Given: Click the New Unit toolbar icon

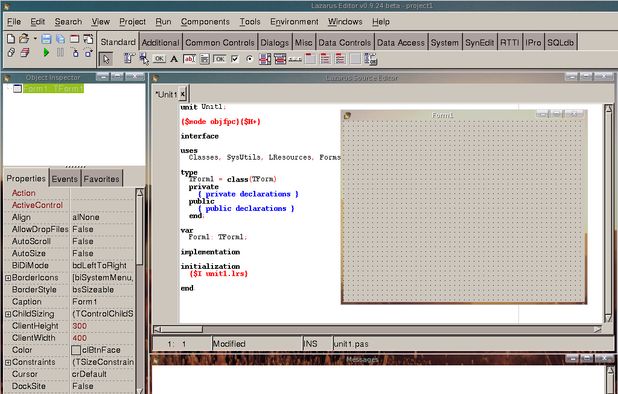Looking at the screenshot, I should [11, 39].
